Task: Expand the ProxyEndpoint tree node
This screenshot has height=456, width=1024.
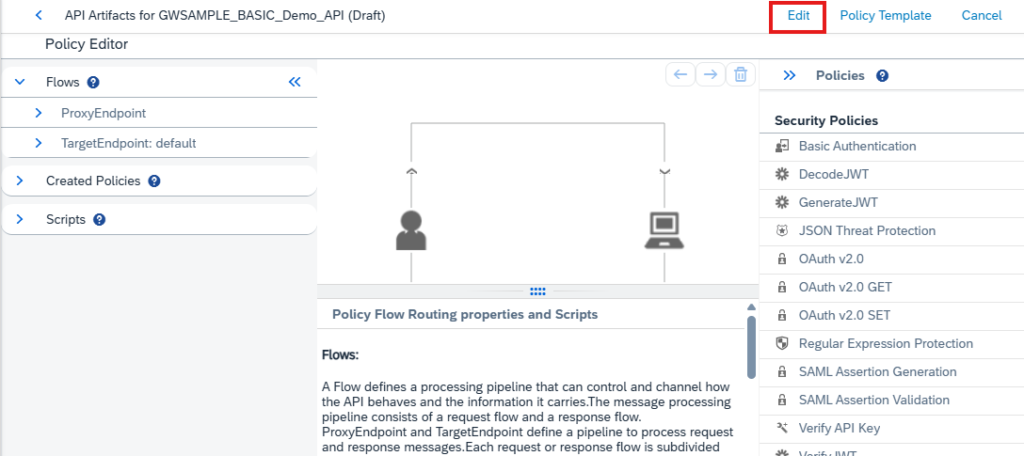Action: coord(38,113)
